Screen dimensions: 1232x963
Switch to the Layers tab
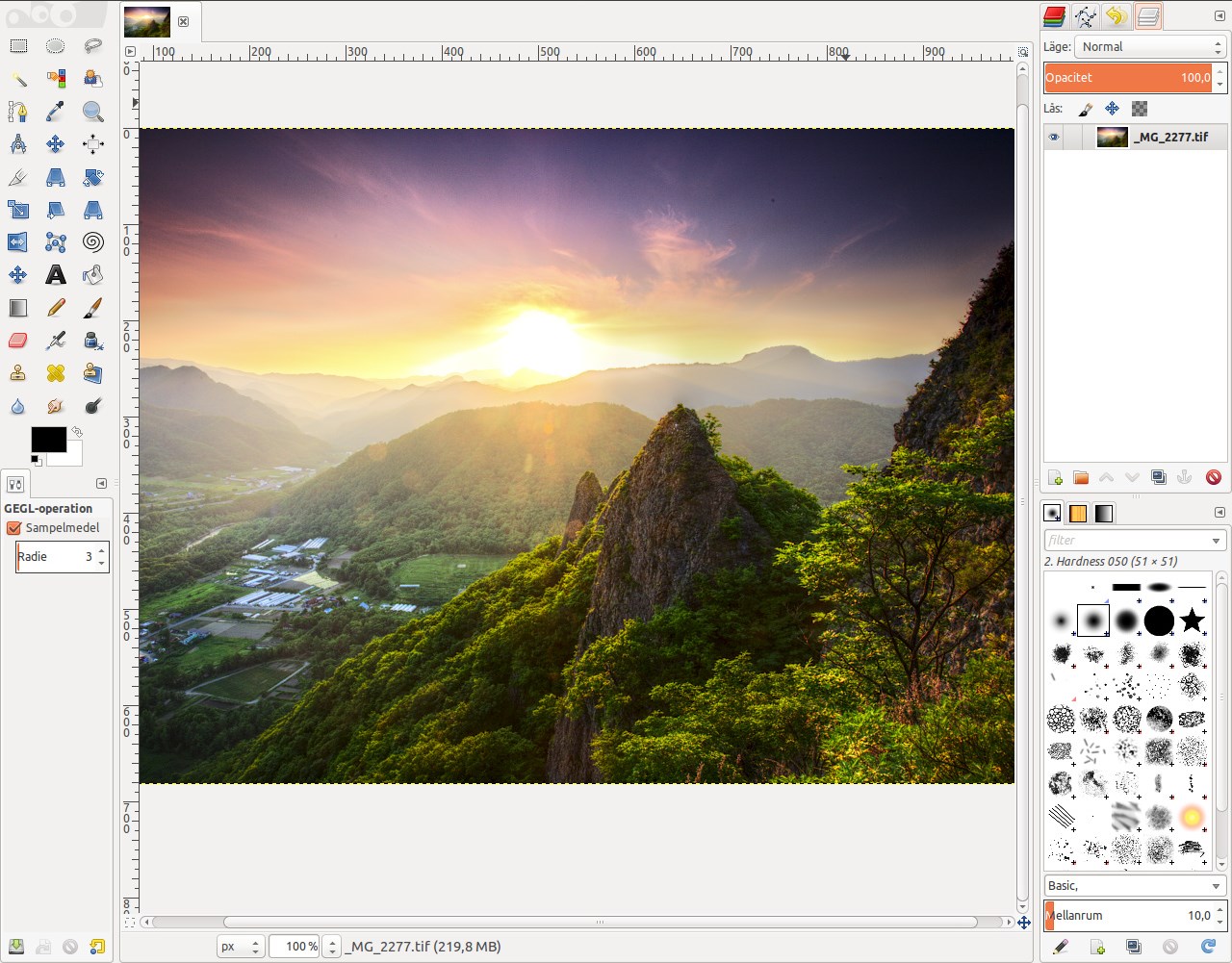click(1148, 16)
